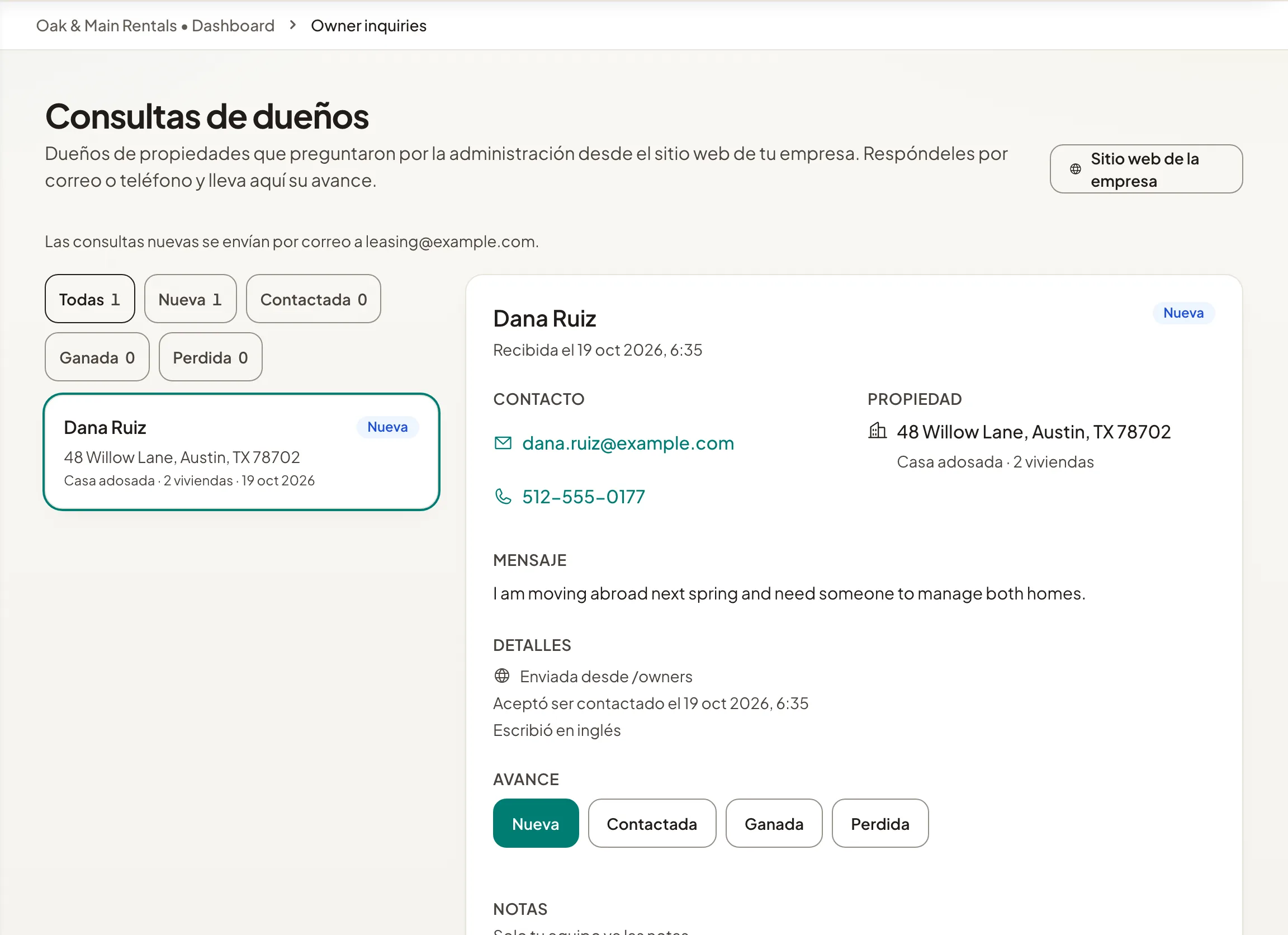The image size is (1288, 935).
Task: Click the phone icon beside 512-555-0177
Action: point(503,496)
